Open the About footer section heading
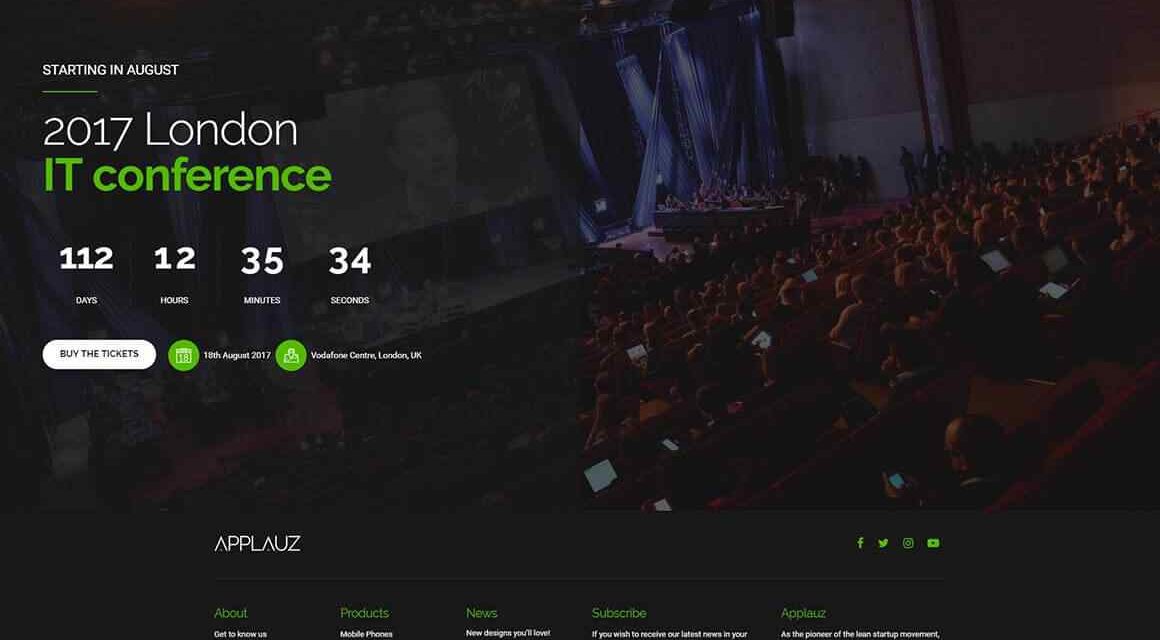The height and width of the screenshot is (640, 1160). point(231,613)
